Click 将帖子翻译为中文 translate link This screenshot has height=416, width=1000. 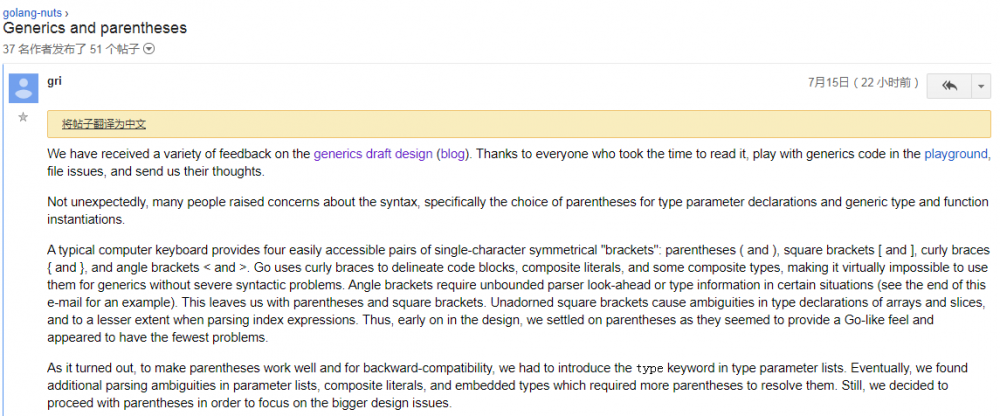tap(104, 124)
